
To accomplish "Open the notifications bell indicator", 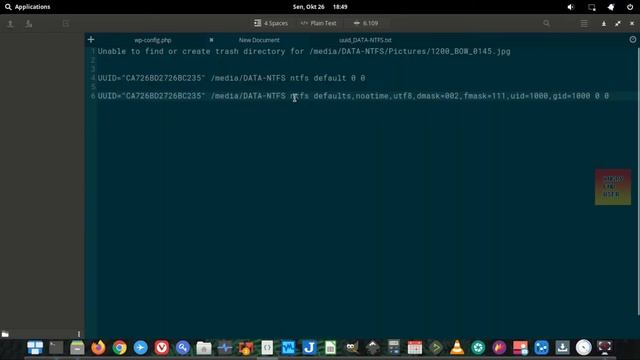I will tap(611, 7).
